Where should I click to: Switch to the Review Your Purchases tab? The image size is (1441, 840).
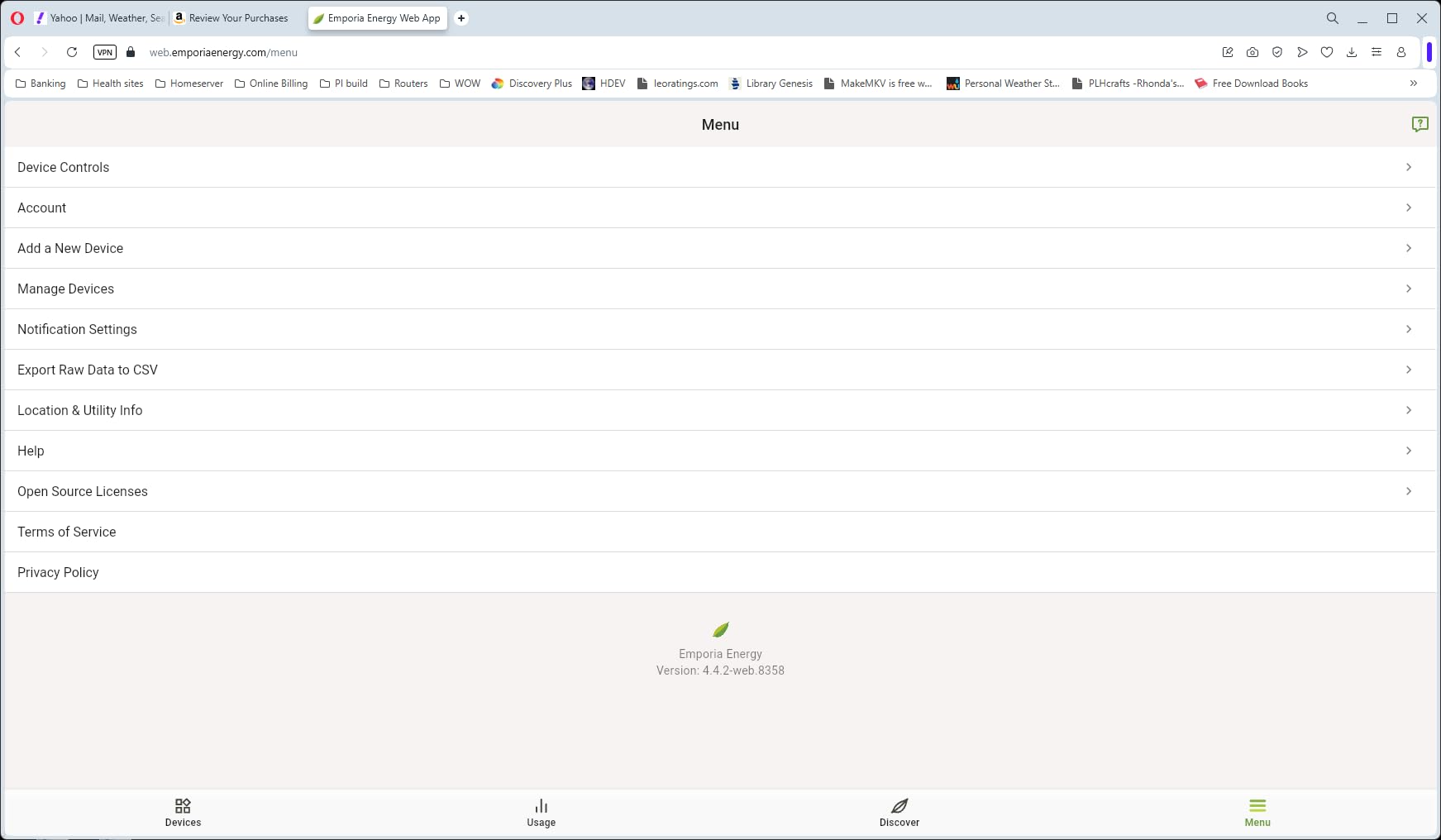pos(238,18)
